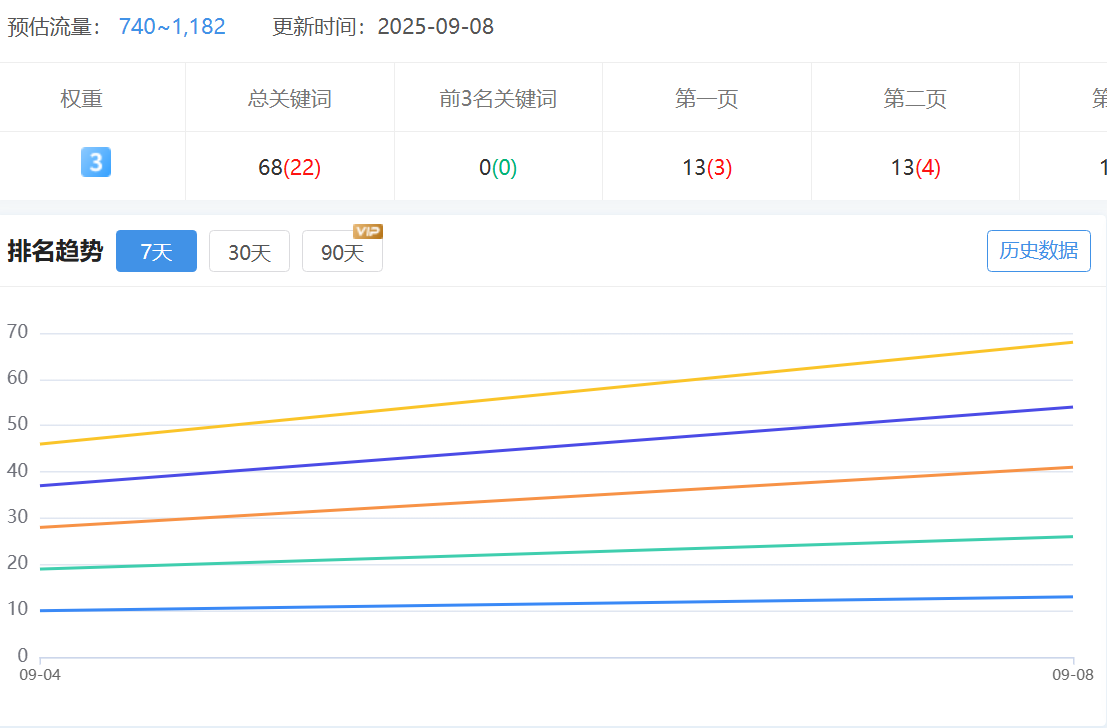This screenshot has height=728, width=1107.
Task: Click the 总关键词 value 68(22)
Action: point(289,168)
